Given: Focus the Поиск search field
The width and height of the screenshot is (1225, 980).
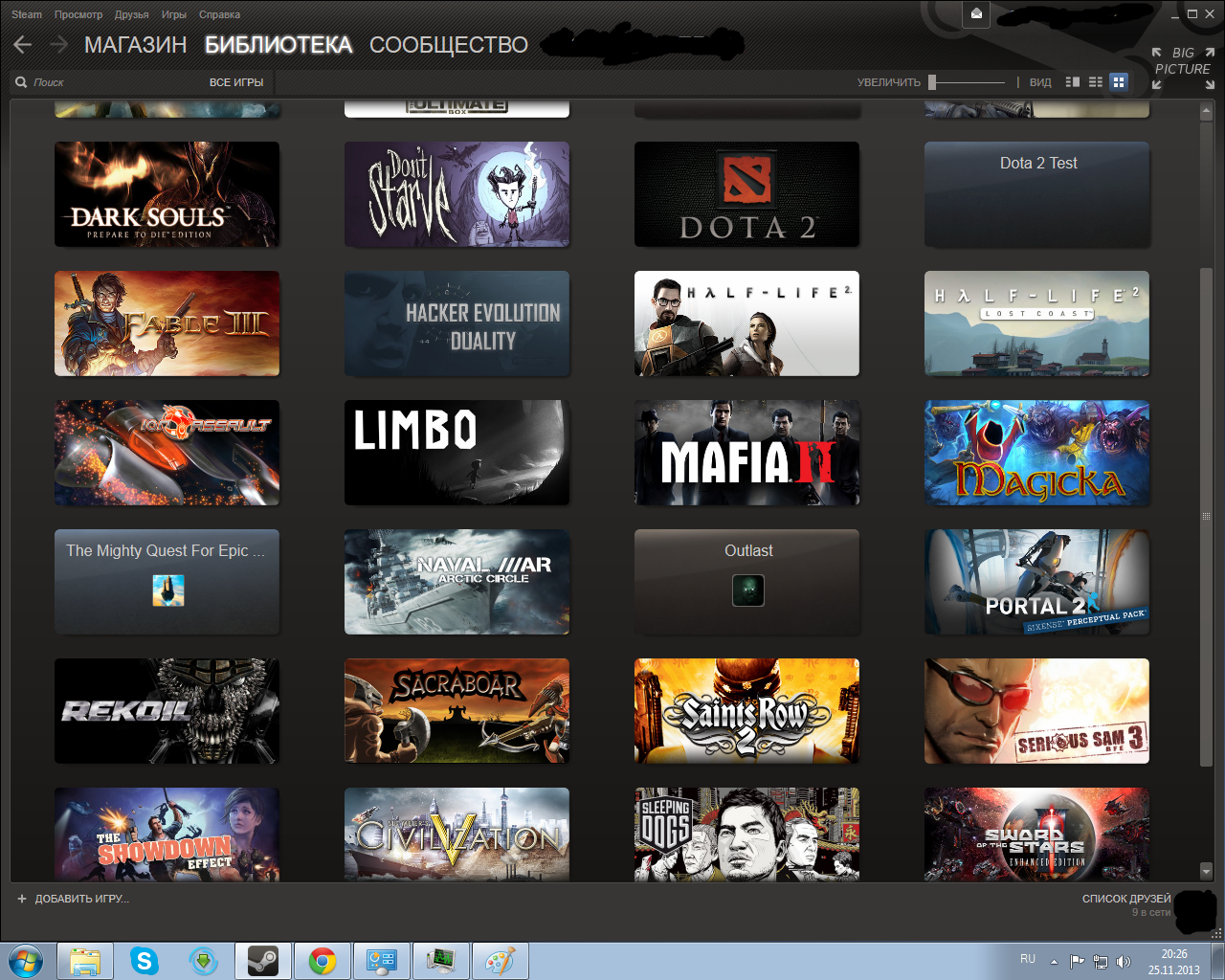Looking at the screenshot, I should click(x=105, y=82).
